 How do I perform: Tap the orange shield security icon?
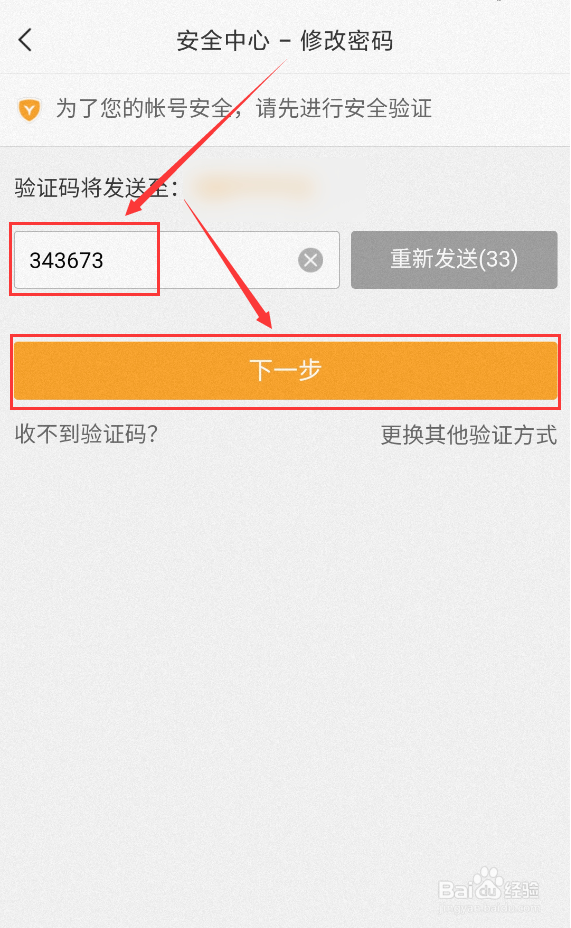[29, 109]
